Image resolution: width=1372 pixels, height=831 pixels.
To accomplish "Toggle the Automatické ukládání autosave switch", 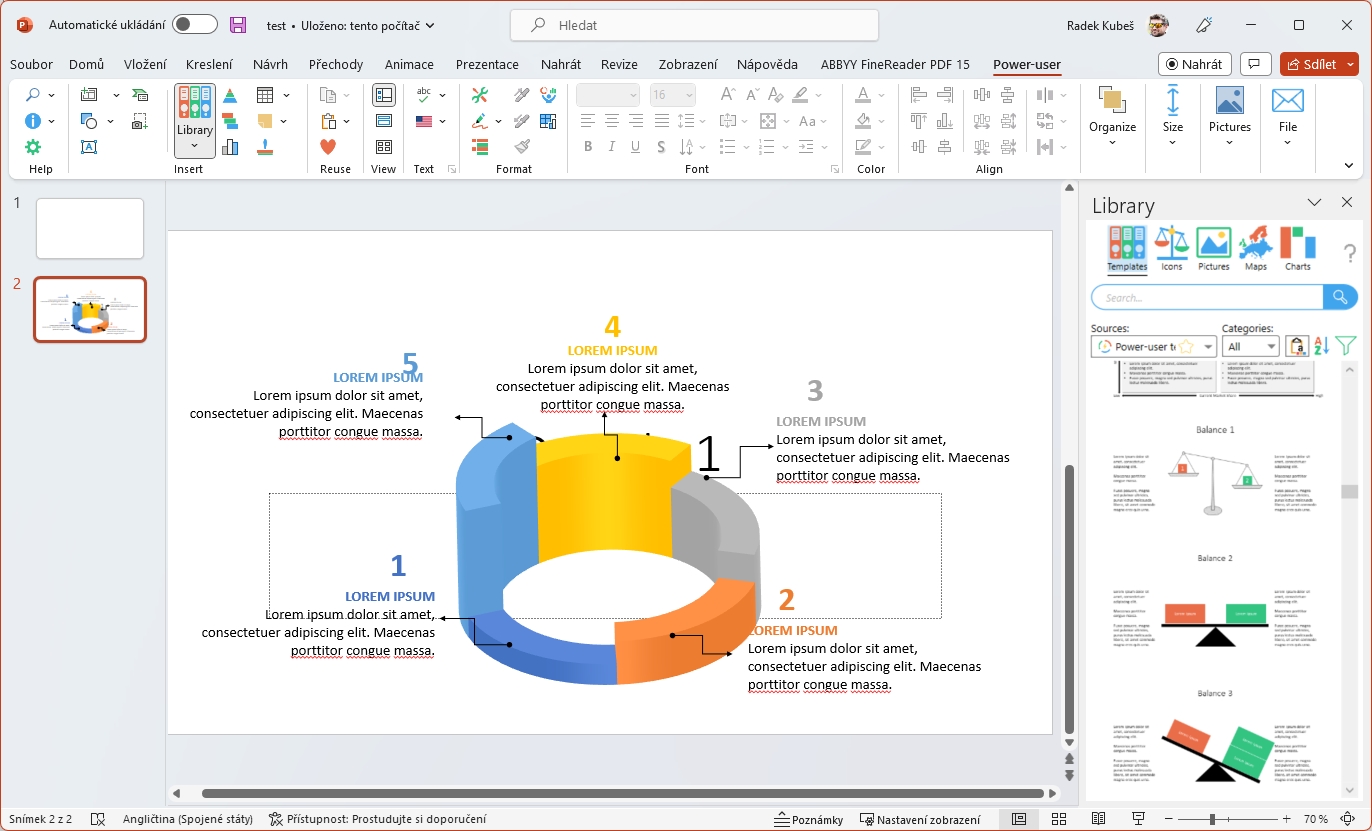I will pos(194,25).
